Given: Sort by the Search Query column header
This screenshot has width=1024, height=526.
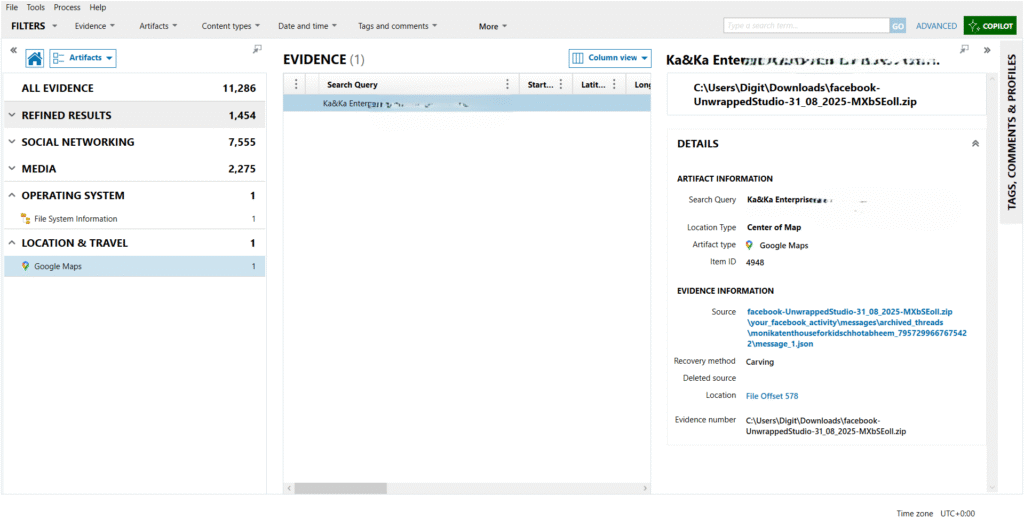Looking at the screenshot, I should pyautogui.click(x=352, y=84).
